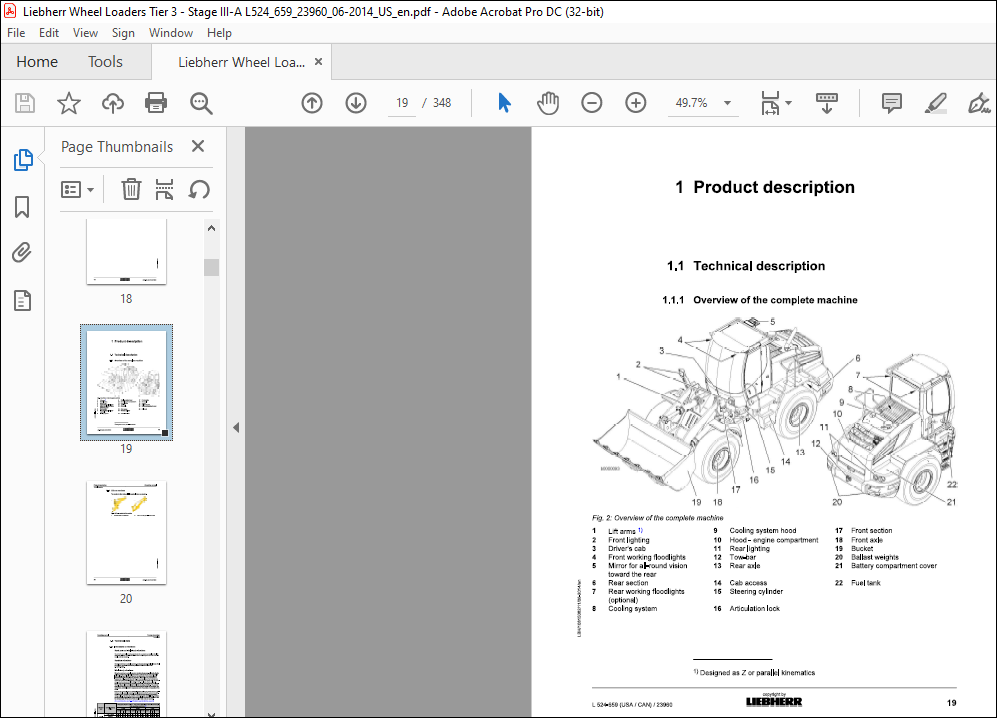
Task: Choose the Selection arrow tool
Action: [x=504, y=103]
